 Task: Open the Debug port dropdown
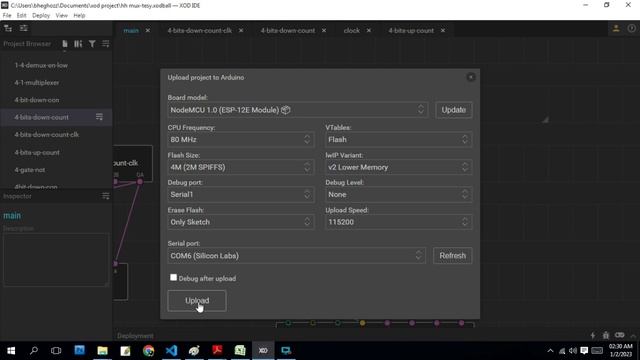240,194
